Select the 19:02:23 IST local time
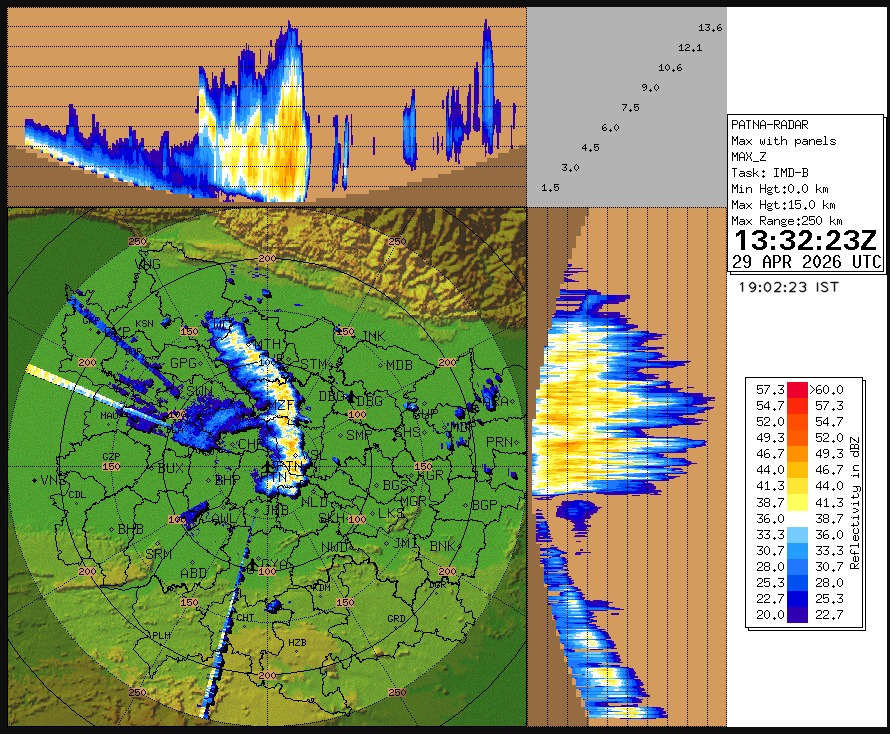Viewport: 890px width, 734px height. point(788,287)
